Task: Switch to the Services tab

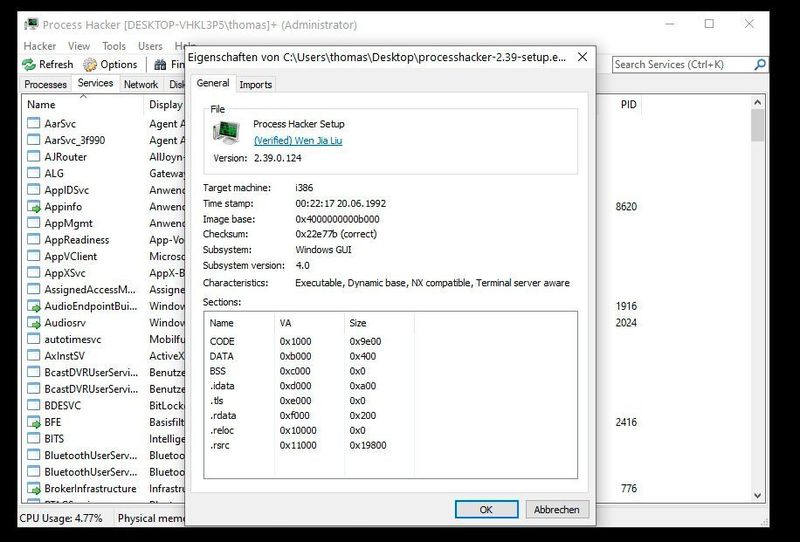Action: (95, 83)
